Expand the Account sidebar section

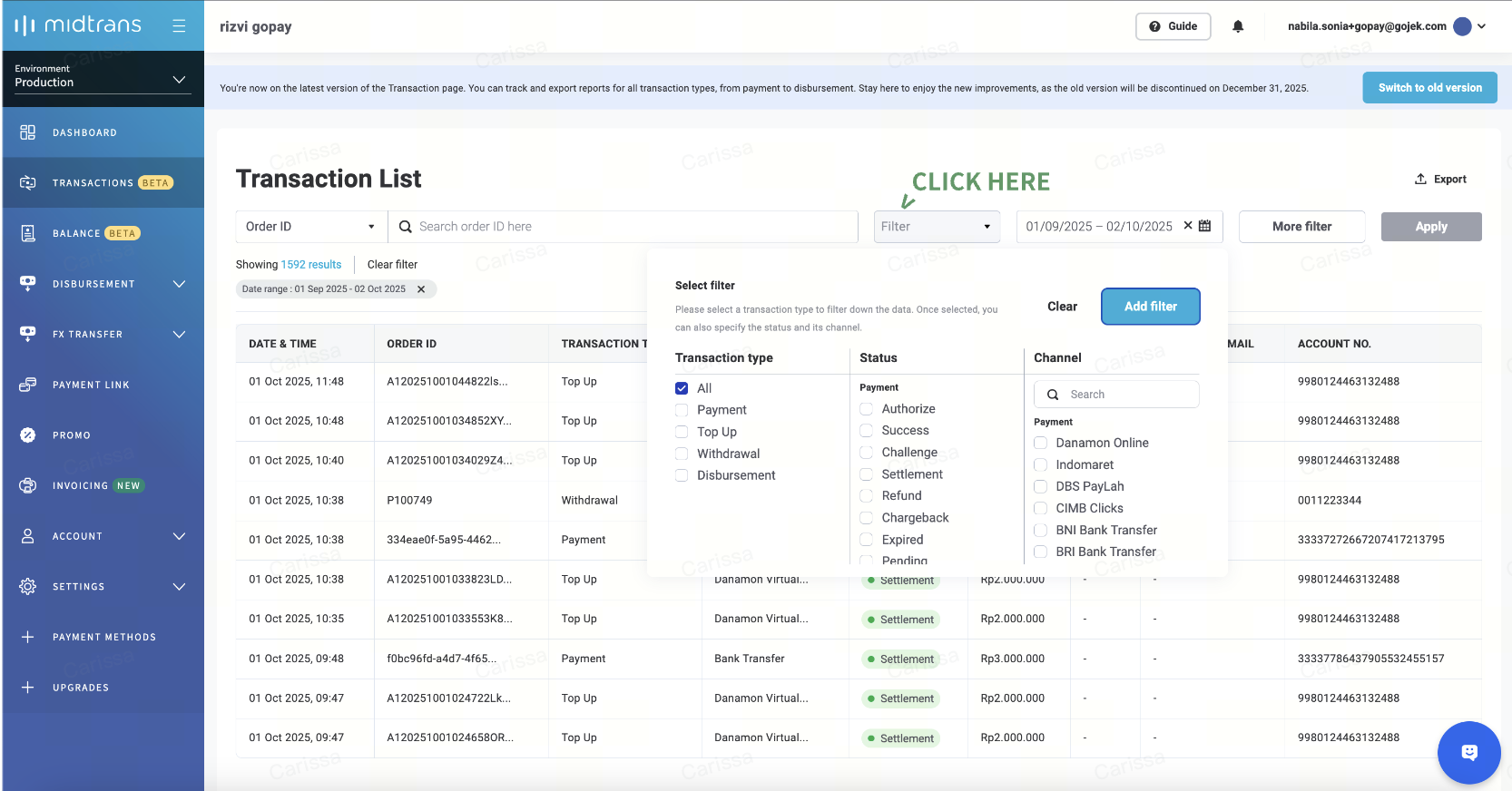[x=179, y=536]
